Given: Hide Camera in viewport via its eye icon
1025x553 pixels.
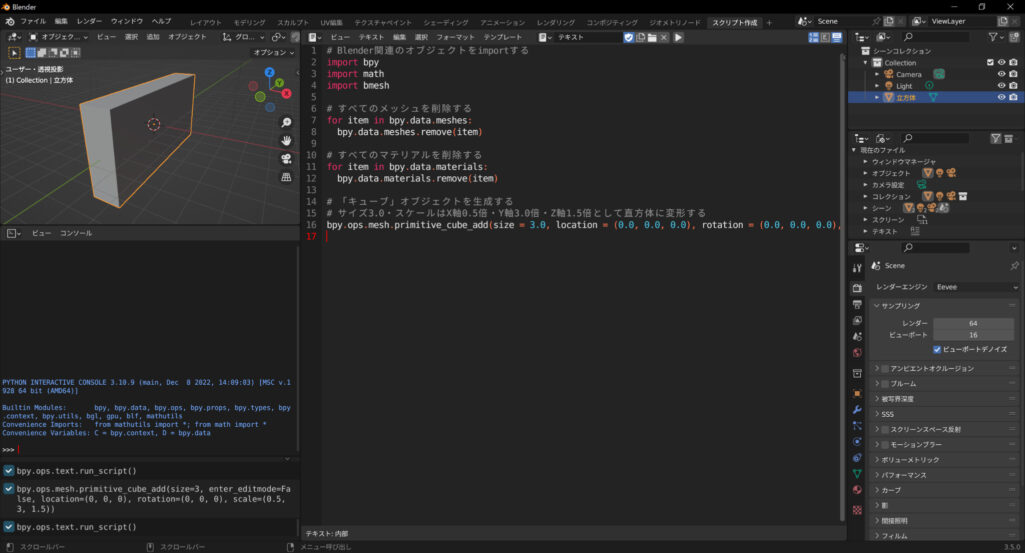Looking at the screenshot, I should click(x=1001, y=74).
